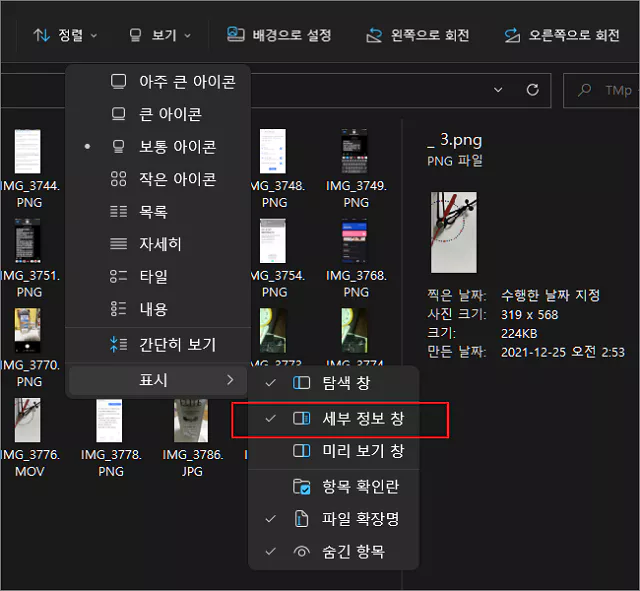
Task: Switch to 타일 tiles view
Action: click(x=158, y=276)
